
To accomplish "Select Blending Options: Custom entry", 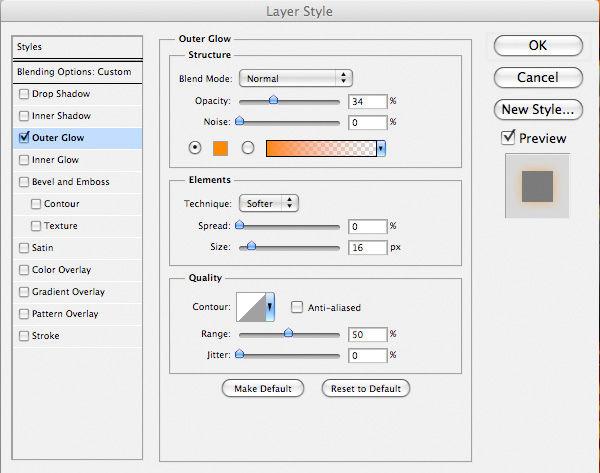I will coord(77,72).
